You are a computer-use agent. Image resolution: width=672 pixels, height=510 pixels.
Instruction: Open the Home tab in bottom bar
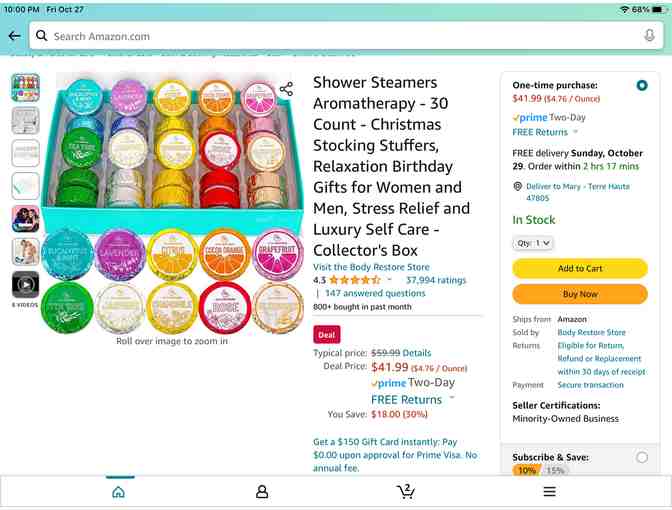[119, 492]
